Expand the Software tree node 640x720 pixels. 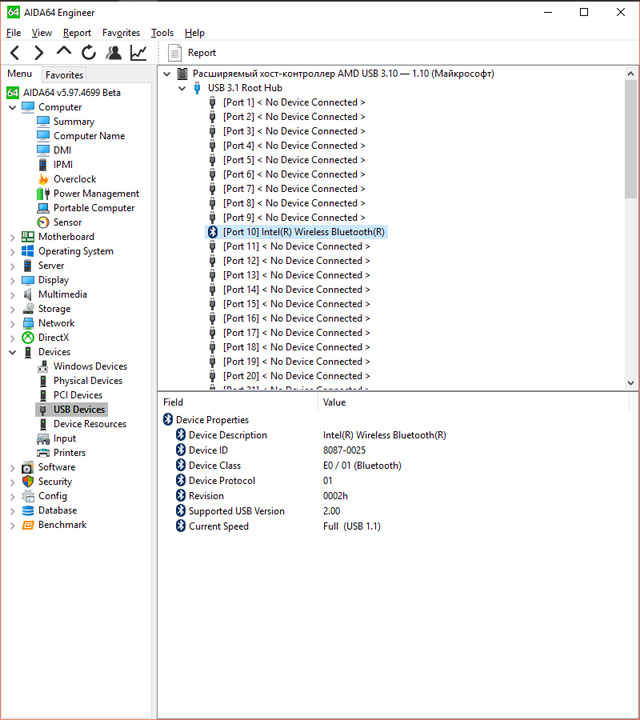[12, 468]
